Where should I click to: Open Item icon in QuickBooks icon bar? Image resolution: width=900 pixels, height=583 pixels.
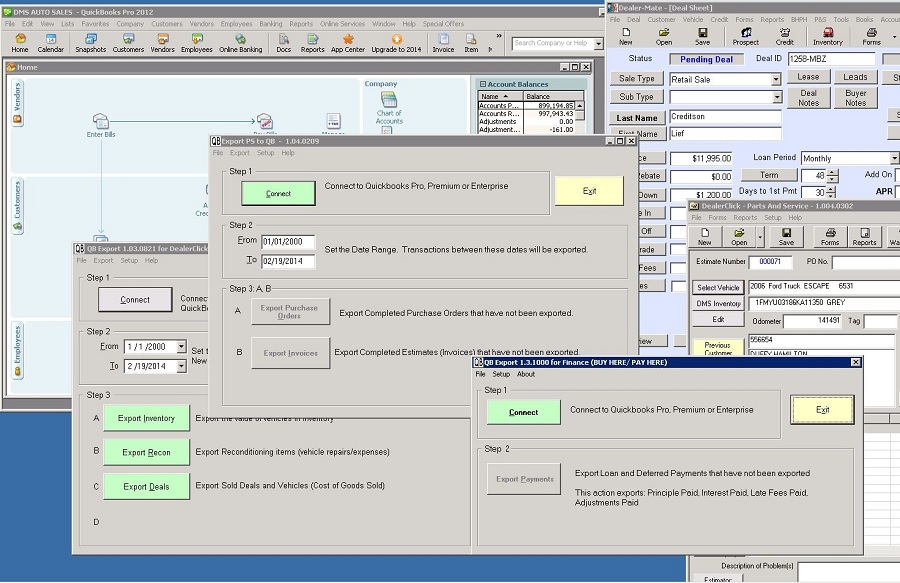471,43
